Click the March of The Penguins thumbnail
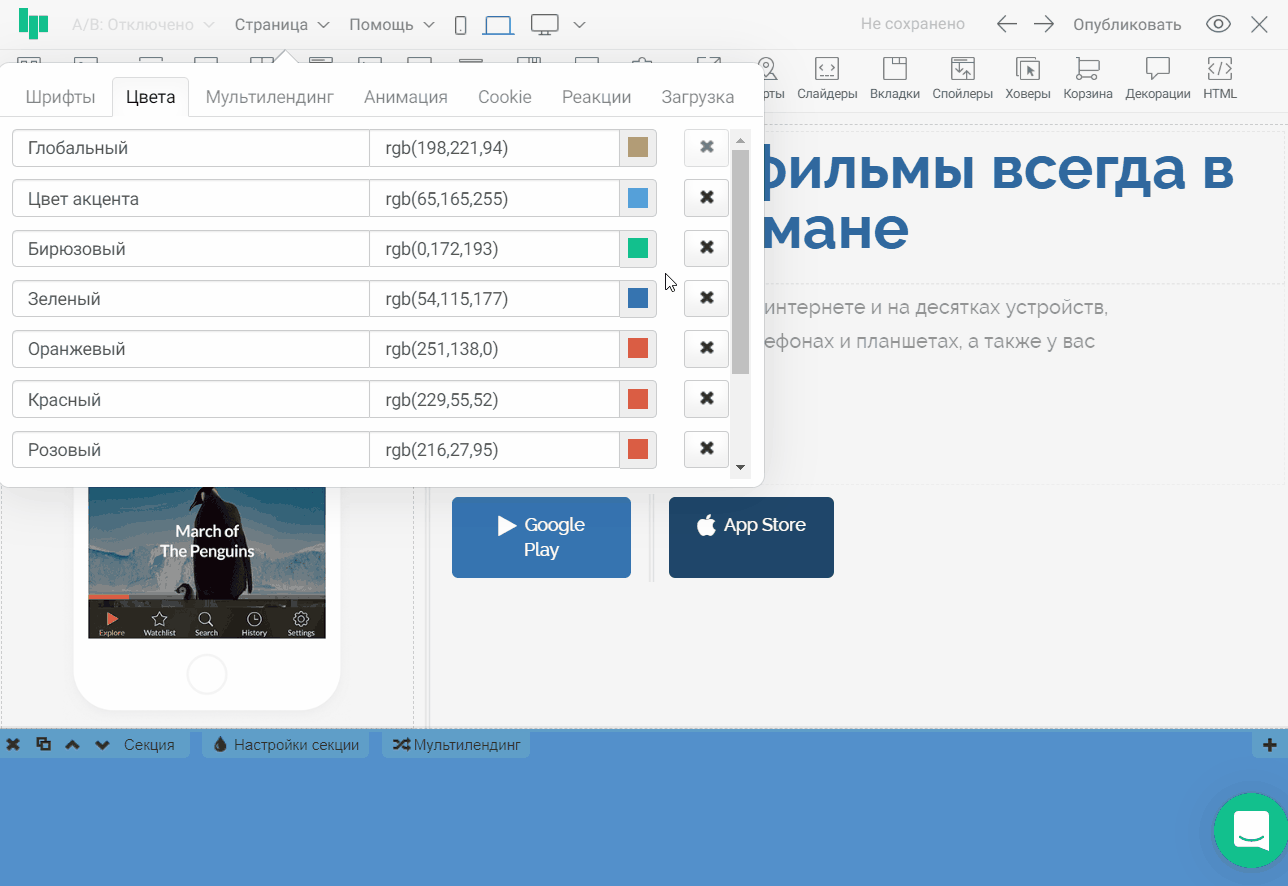The image size is (1288, 886). [207, 562]
